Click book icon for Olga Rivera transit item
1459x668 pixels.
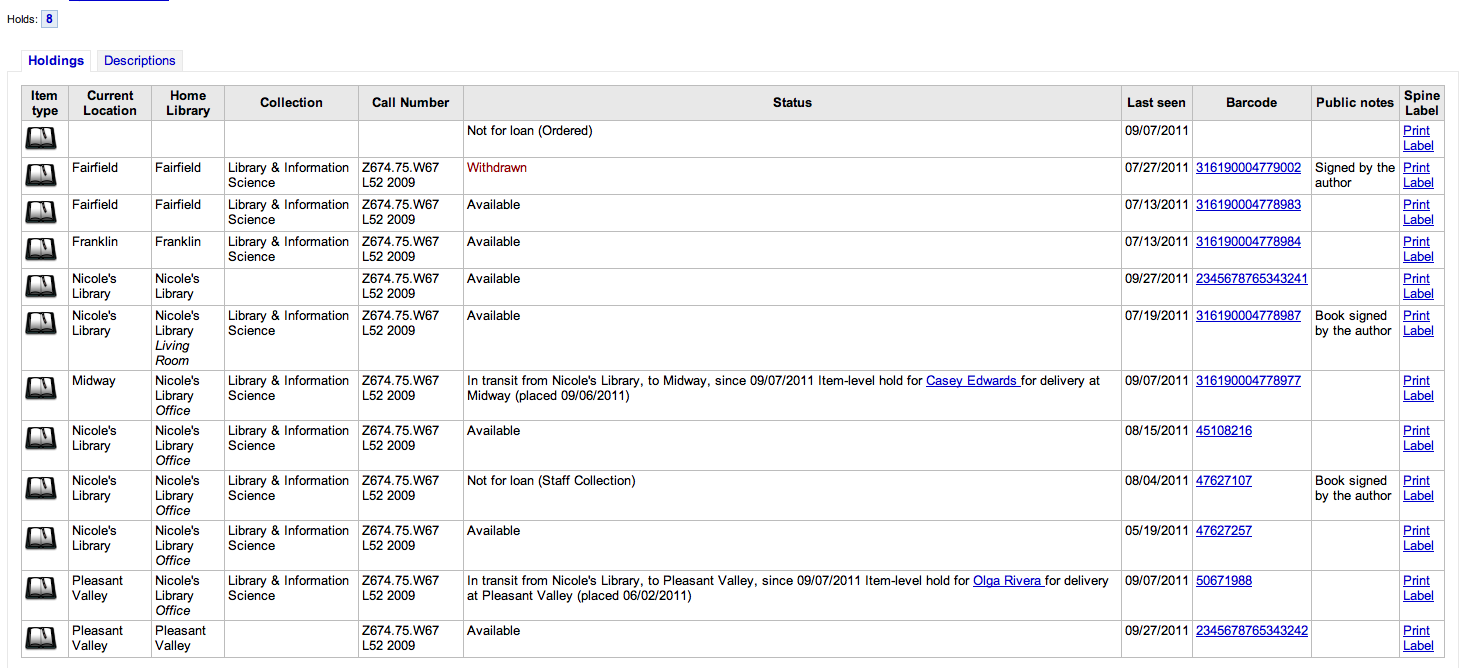pos(41,589)
